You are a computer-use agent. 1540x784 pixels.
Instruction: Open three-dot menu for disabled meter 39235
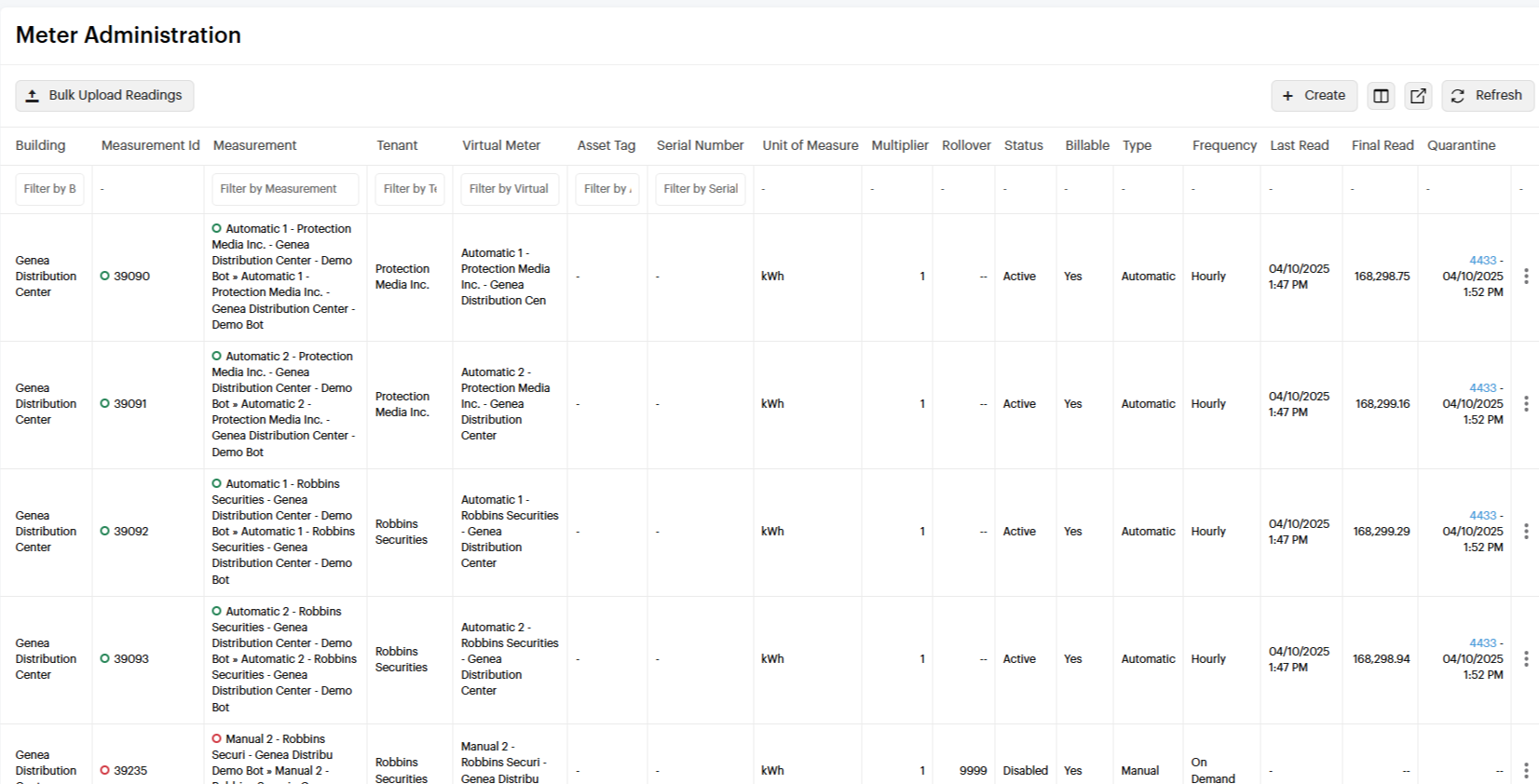point(1525,771)
